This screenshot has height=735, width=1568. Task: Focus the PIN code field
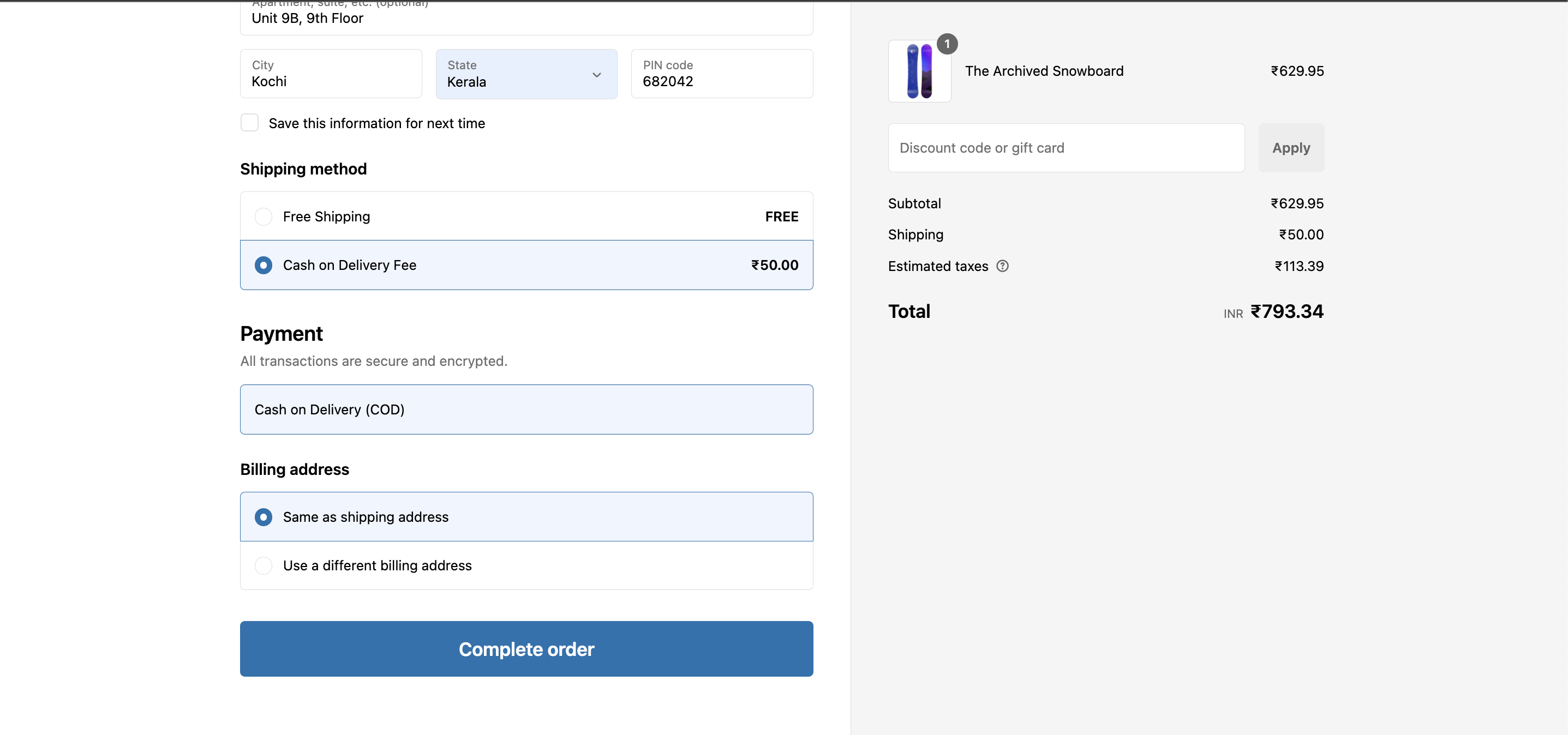click(x=721, y=75)
